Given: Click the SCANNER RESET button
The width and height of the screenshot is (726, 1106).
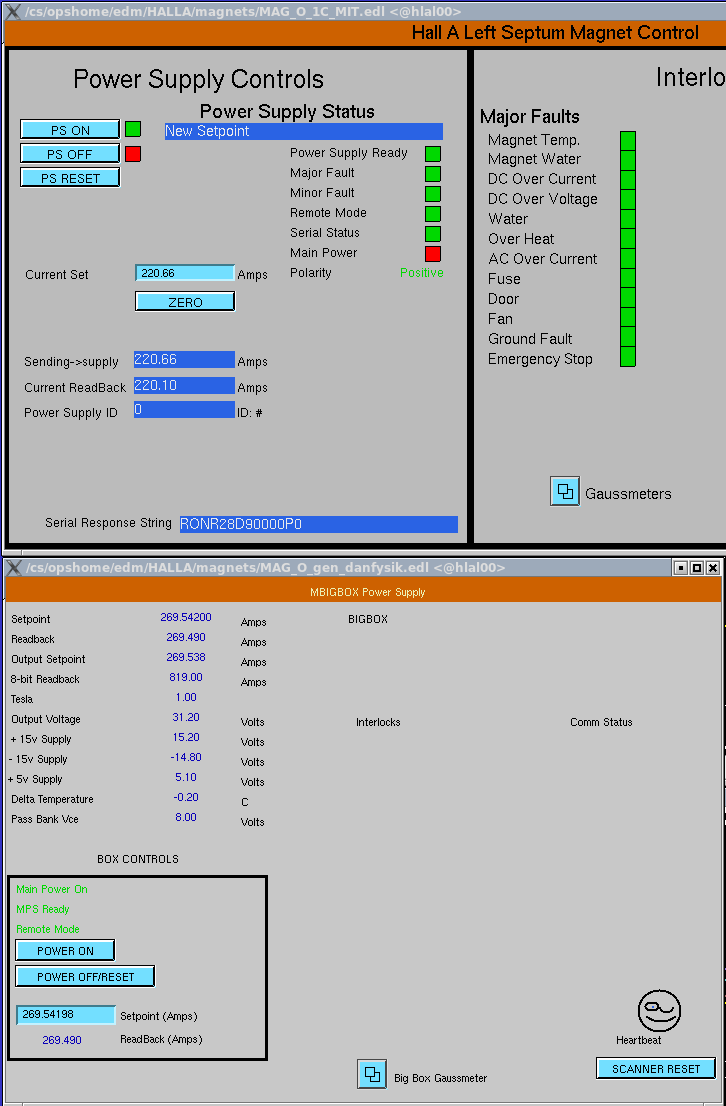Looking at the screenshot, I should (655, 1068).
